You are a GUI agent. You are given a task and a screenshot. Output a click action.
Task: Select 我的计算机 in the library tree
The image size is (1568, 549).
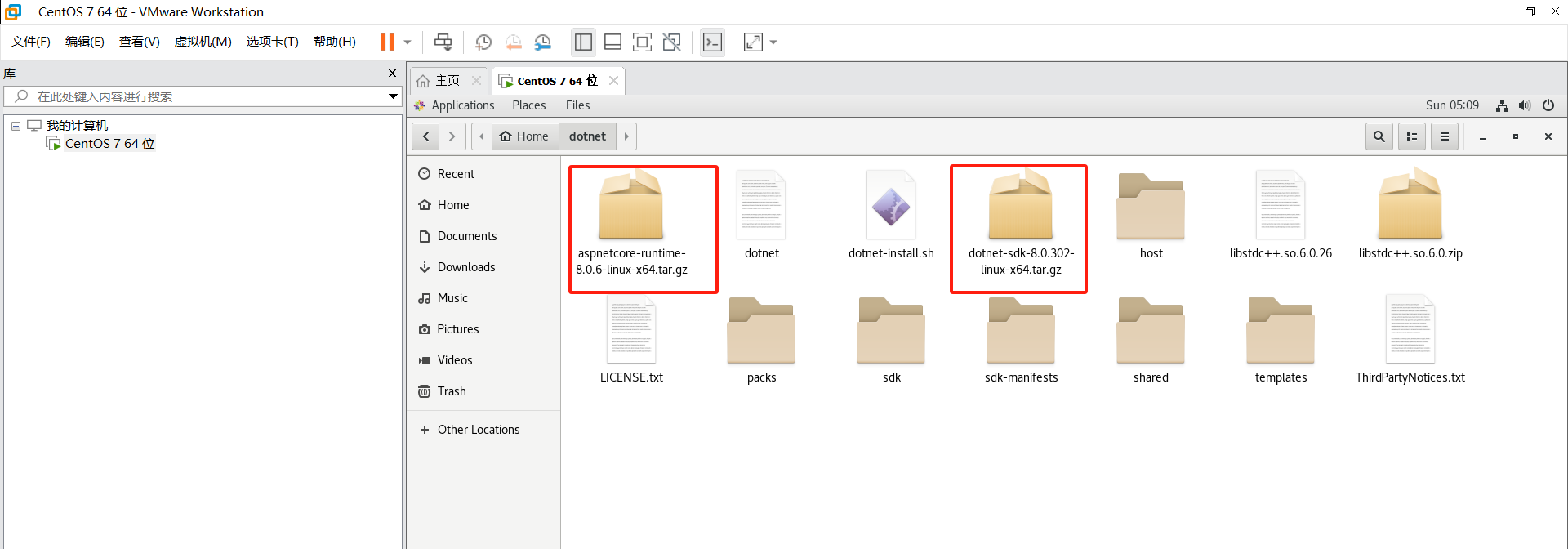[x=77, y=126]
